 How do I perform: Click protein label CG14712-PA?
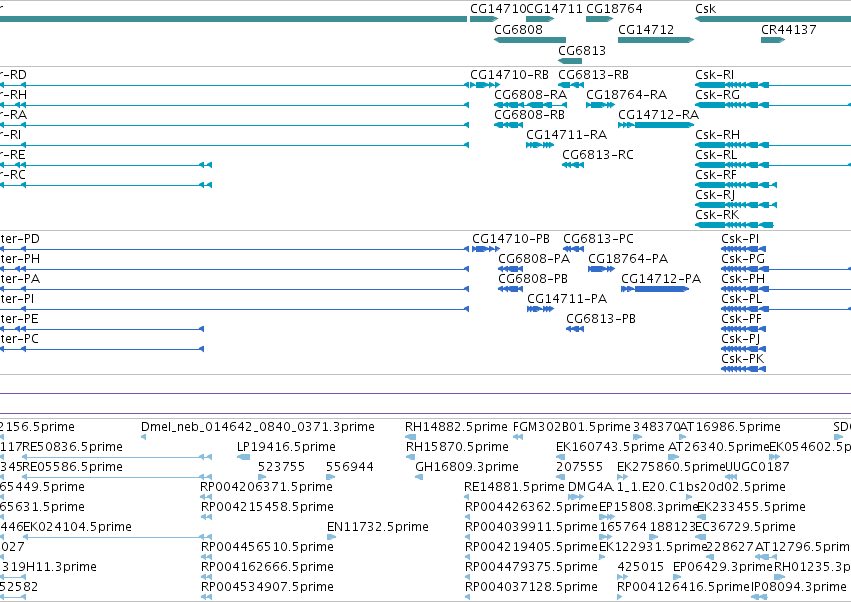point(661,280)
